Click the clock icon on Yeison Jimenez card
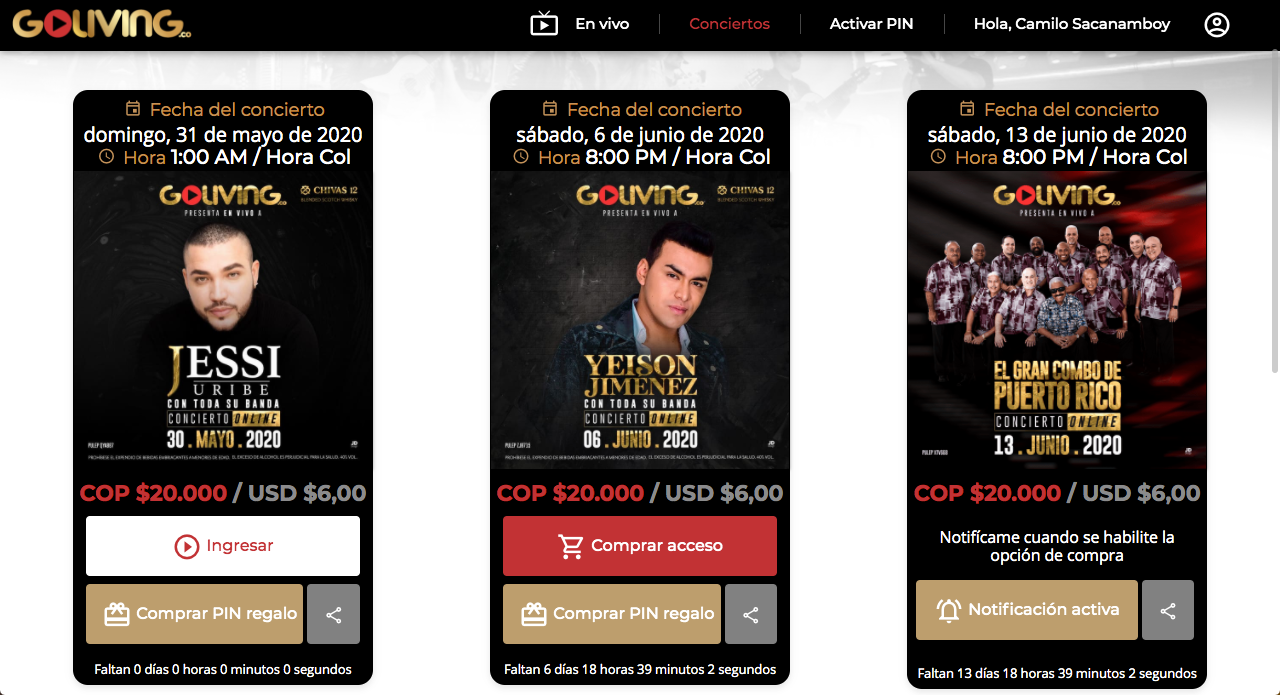The height and width of the screenshot is (695, 1280). (521, 157)
